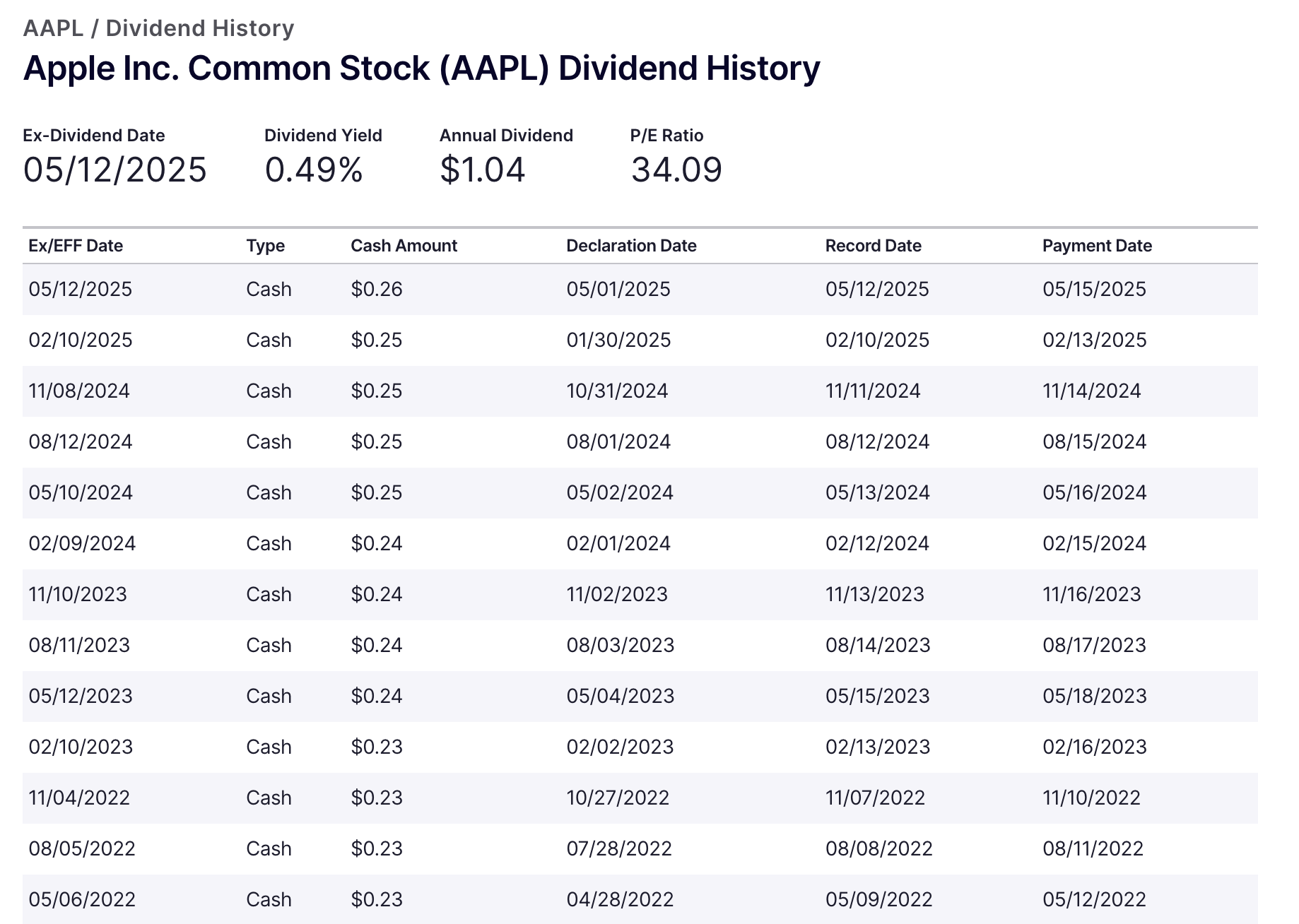Click declaration date 01/30/2025
Screen dimensions: 1299x924
pos(618,340)
